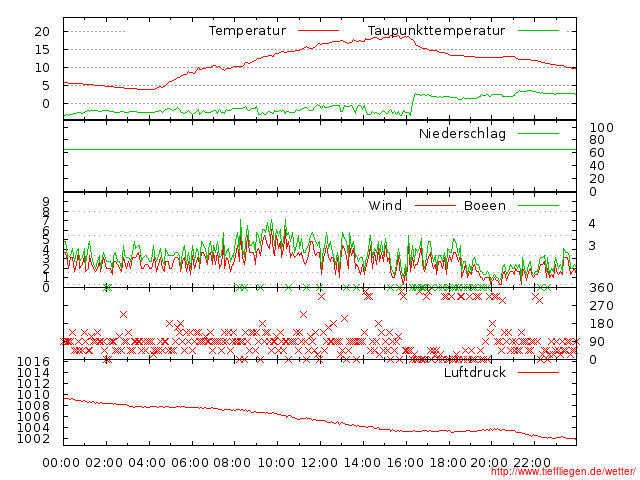Select the red Luftdruck legend line
This screenshot has height=480, width=640.
(538, 372)
